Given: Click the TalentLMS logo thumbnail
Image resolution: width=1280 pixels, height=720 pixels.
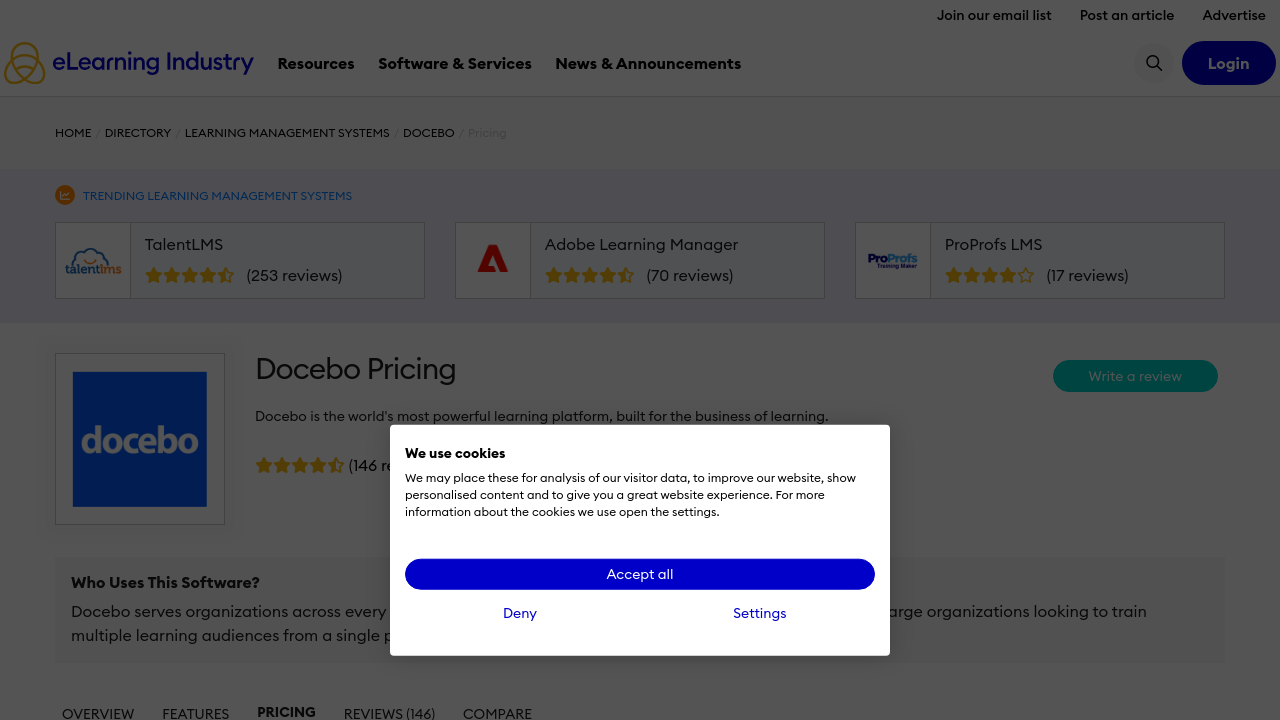Looking at the screenshot, I should pyautogui.click(x=93, y=261).
